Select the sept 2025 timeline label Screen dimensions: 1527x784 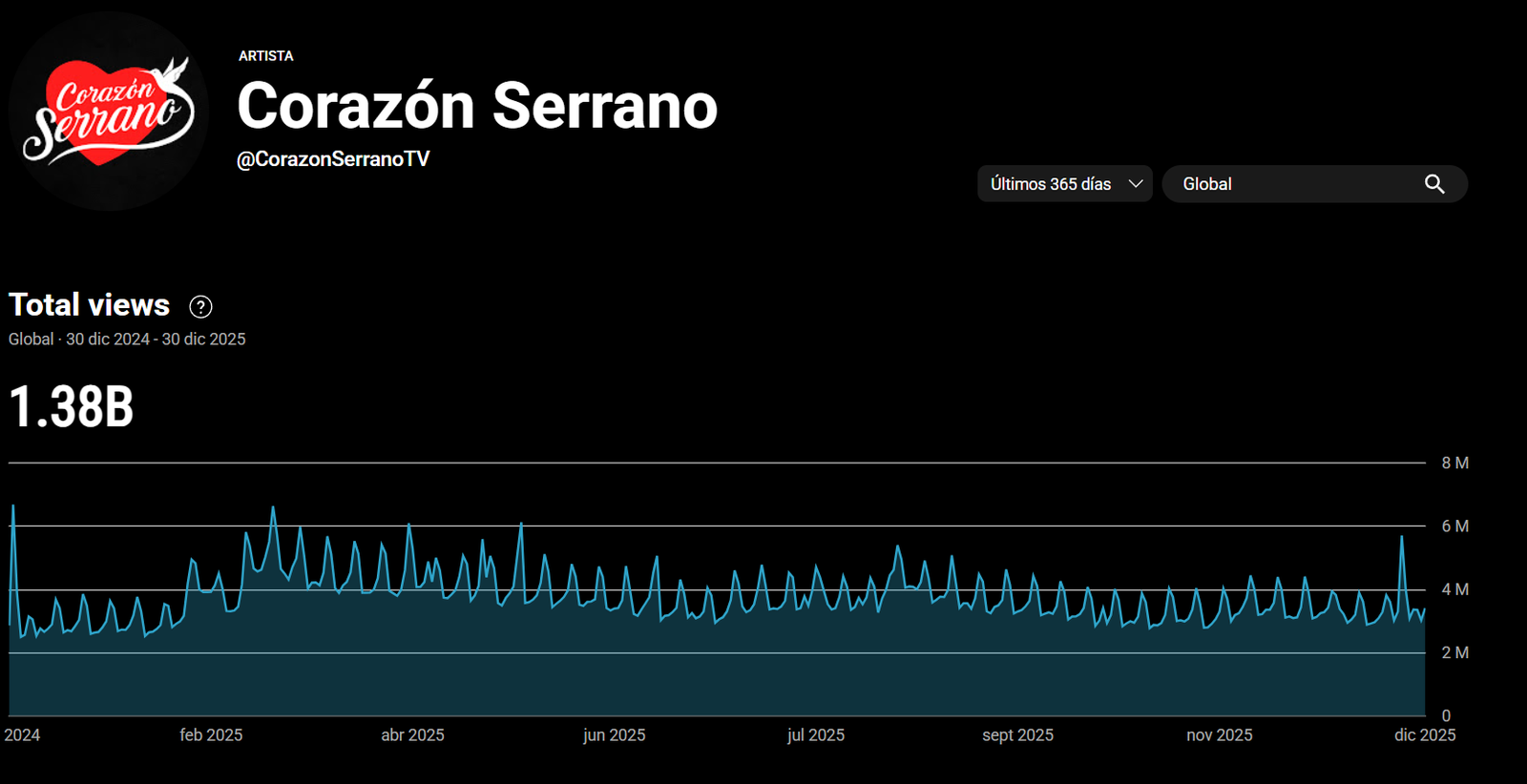[x=1017, y=735]
